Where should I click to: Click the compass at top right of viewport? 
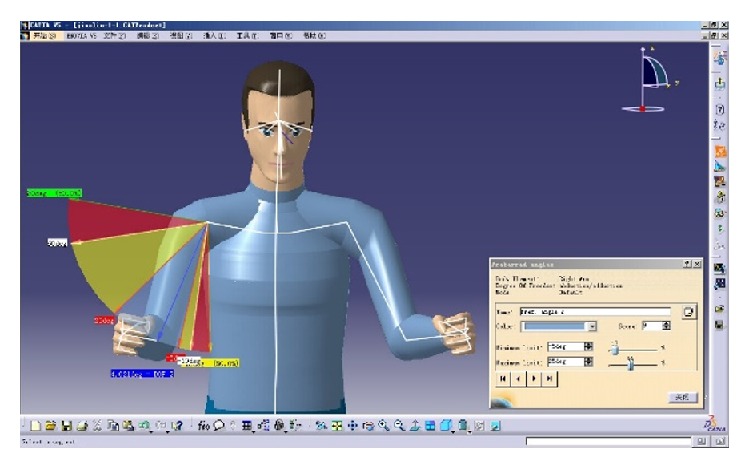650,80
